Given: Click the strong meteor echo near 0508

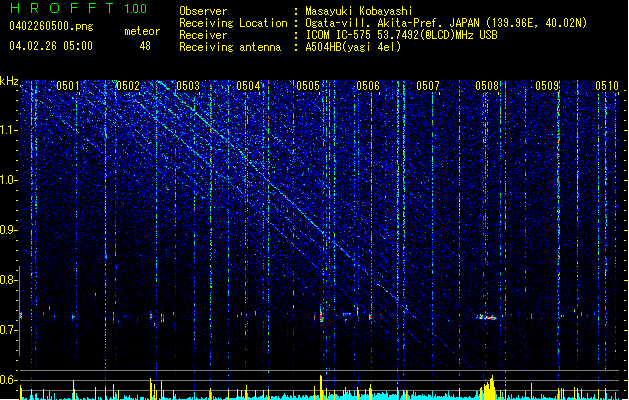Looking at the screenshot, I should click(x=487, y=317).
